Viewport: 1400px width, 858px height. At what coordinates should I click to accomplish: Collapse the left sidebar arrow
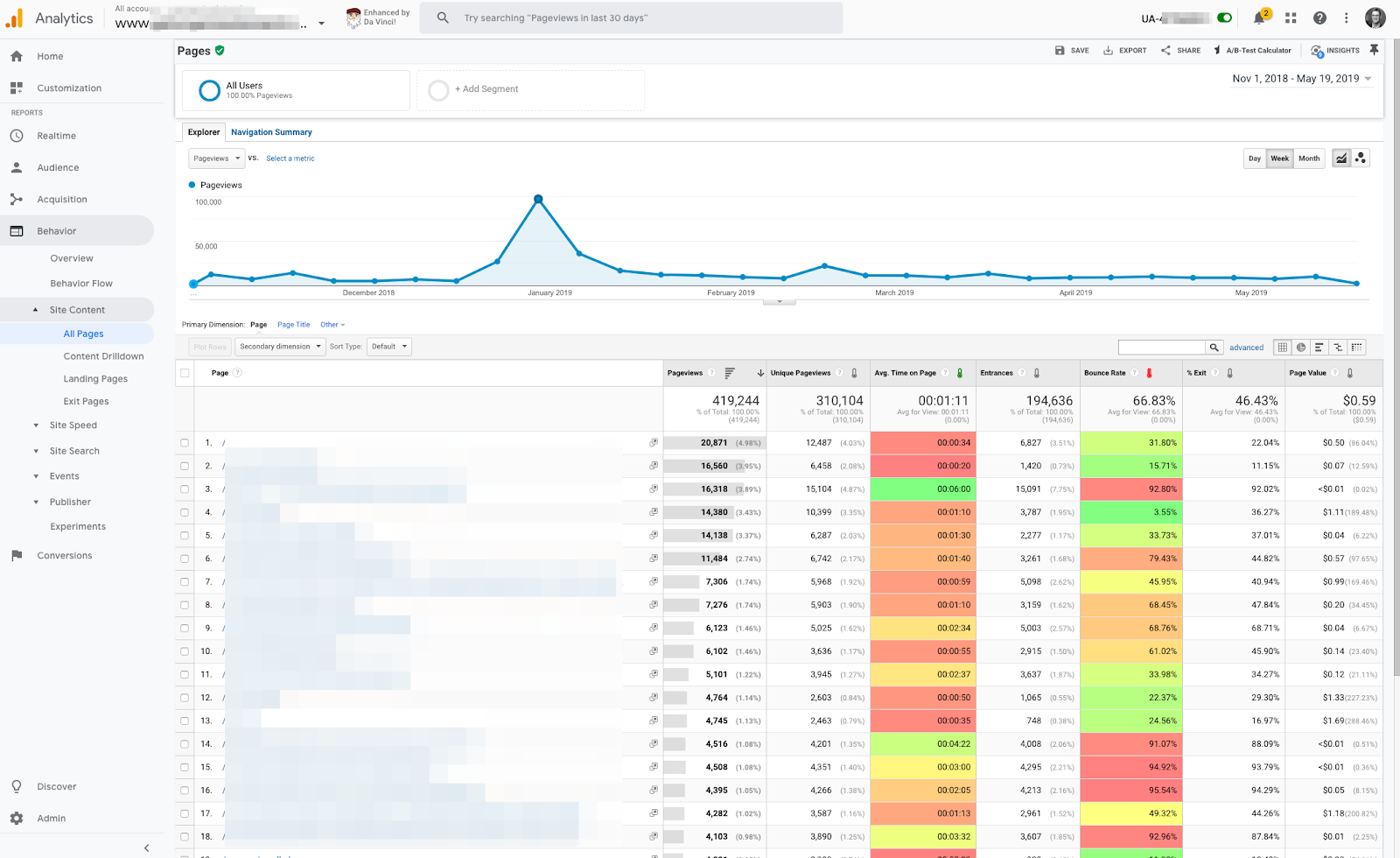pos(146,847)
